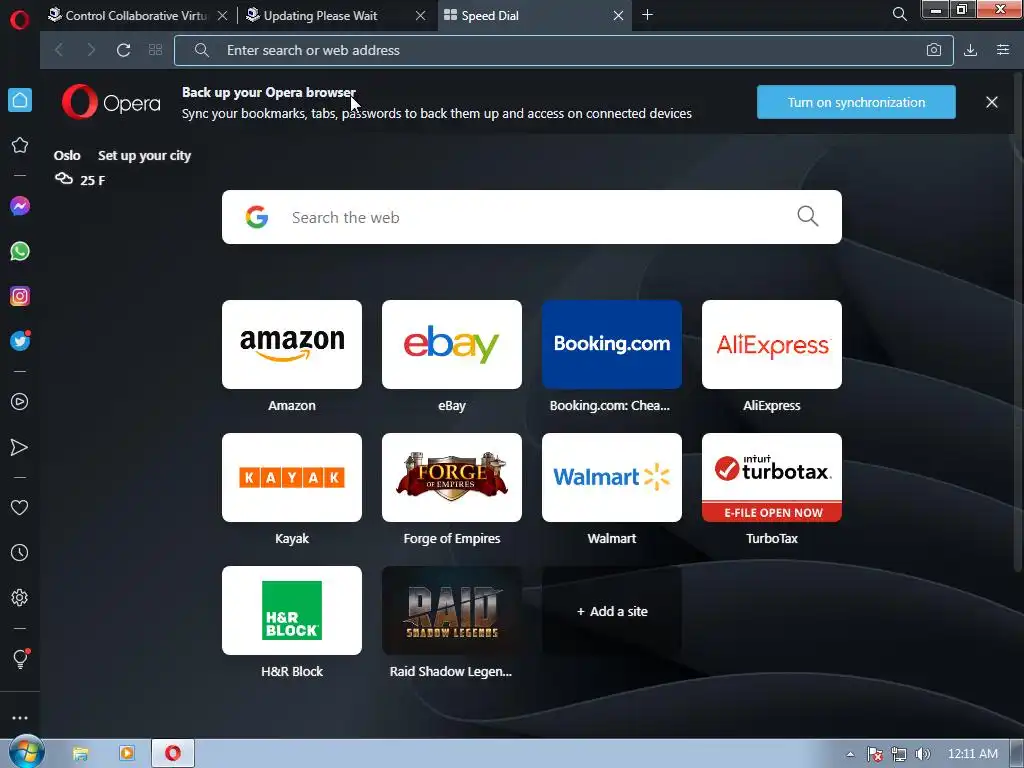Open Windows Media Player from taskbar
The image size is (1024, 768).
127,754
